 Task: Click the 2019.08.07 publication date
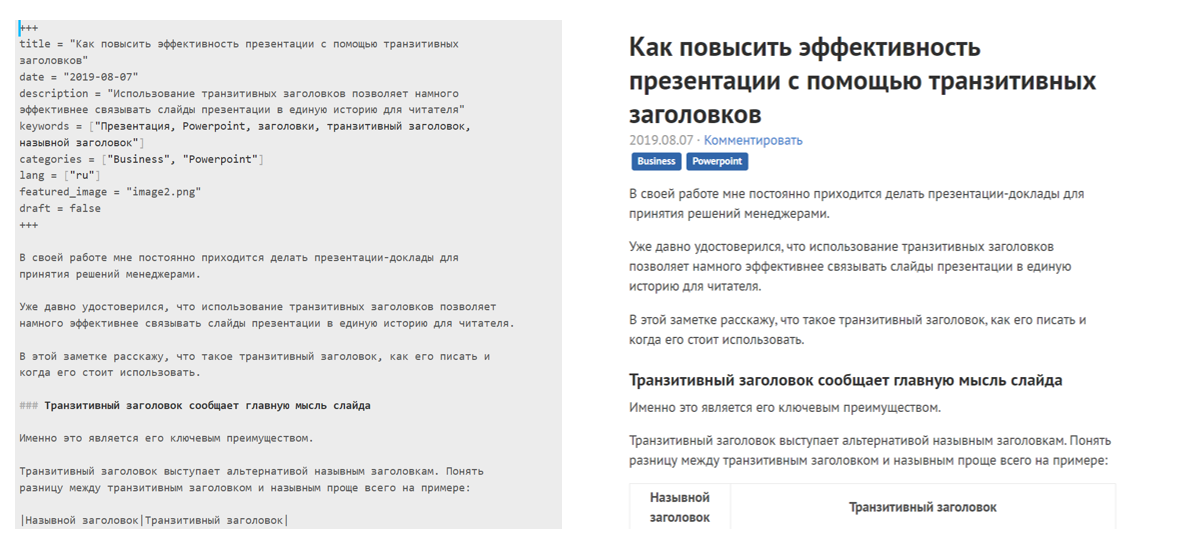[x=661, y=140]
